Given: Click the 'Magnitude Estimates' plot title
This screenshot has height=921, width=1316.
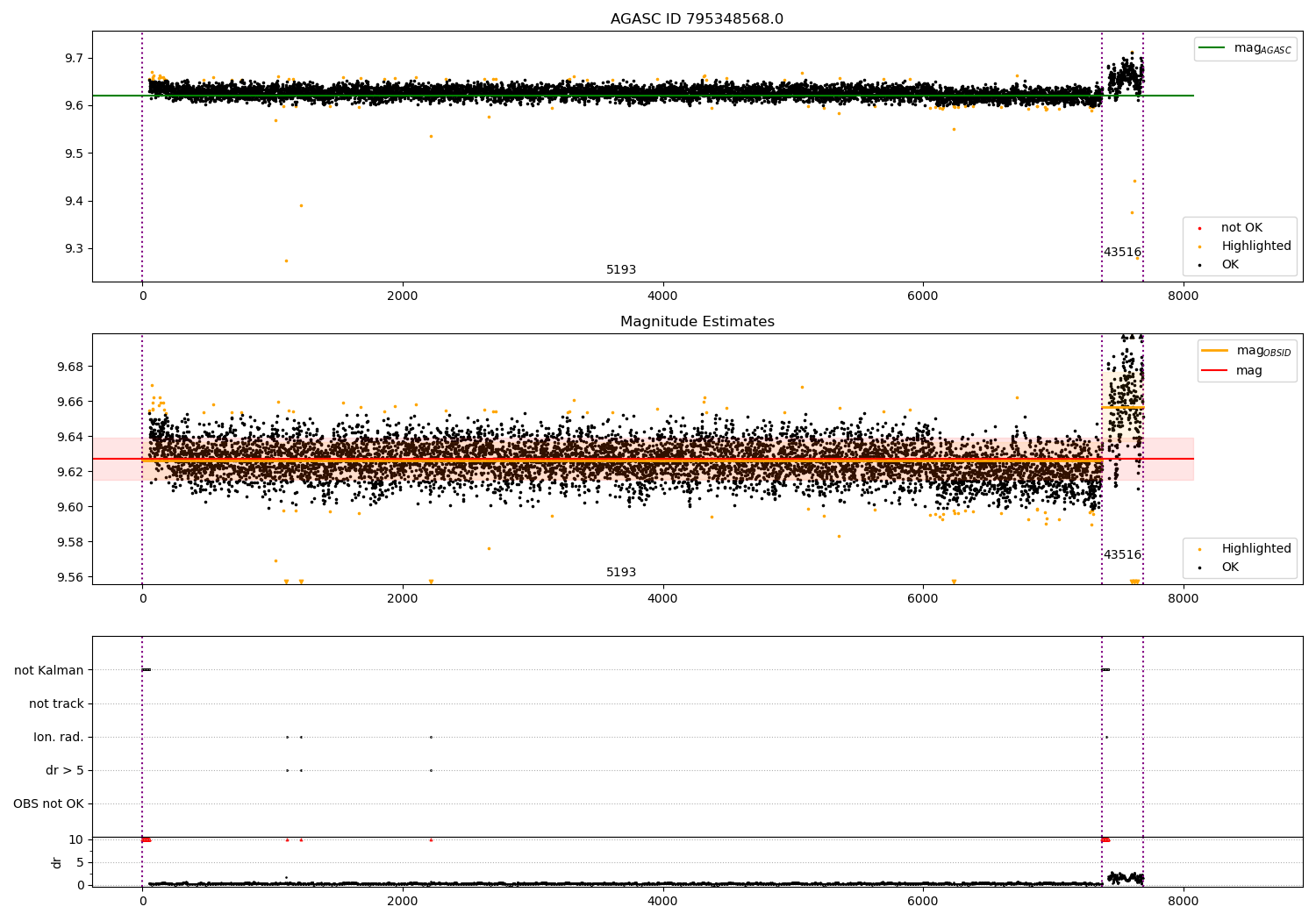Looking at the screenshot, I should [x=697, y=322].
